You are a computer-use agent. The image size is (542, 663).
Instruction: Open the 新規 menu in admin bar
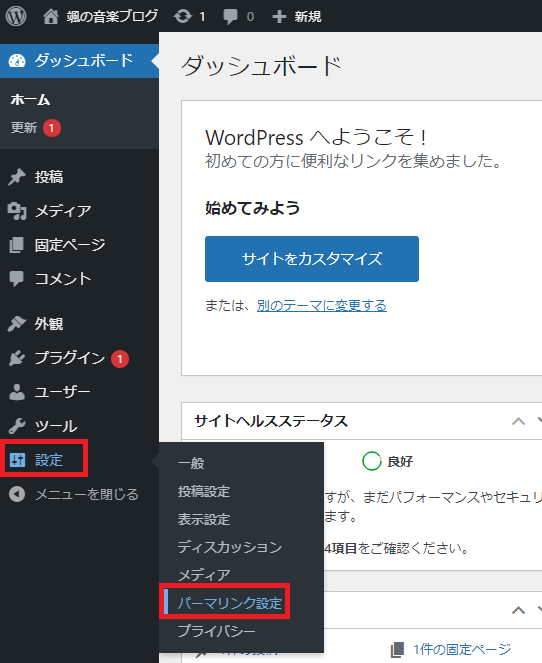(x=308, y=16)
